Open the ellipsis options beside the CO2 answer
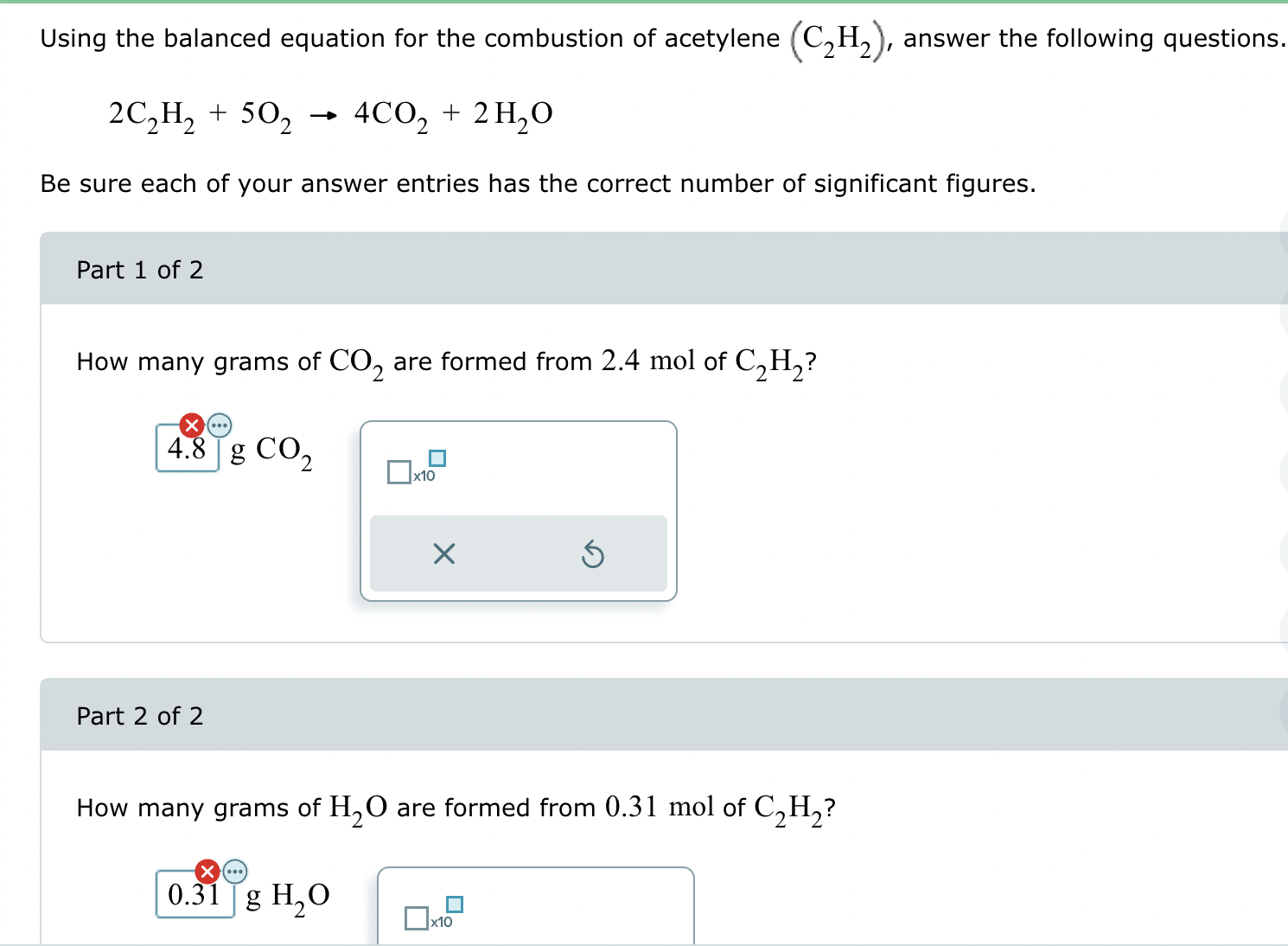Image resolution: width=1288 pixels, height=946 pixels. point(218,425)
